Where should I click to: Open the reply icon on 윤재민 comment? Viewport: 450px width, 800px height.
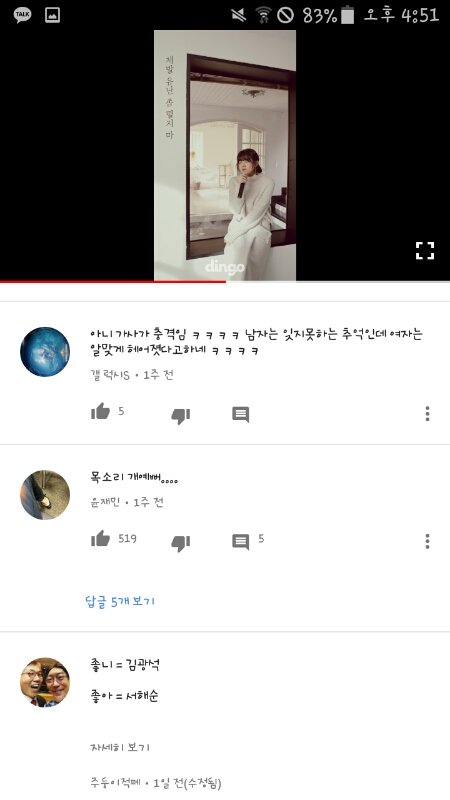coord(241,542)
